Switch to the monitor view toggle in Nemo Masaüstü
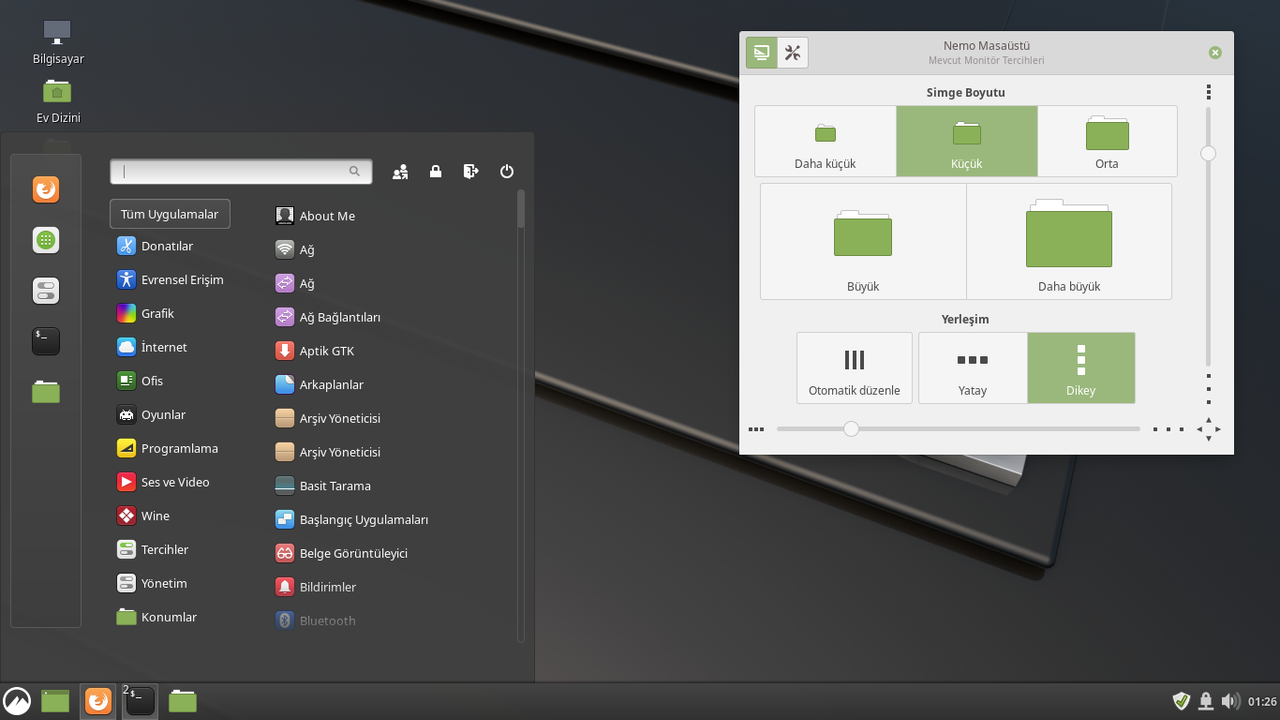This screenshot has width=1280, height=720. coord(762,53)
